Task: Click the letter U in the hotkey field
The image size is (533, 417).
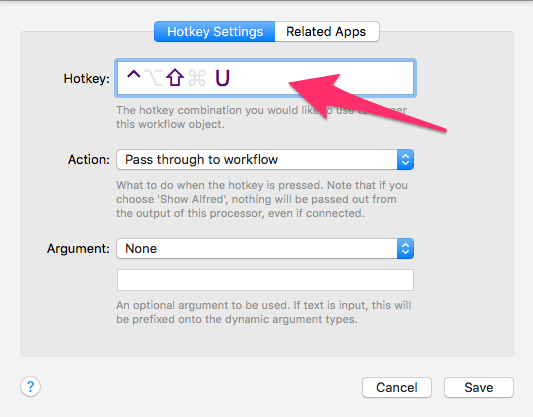Action: point(223,78)
